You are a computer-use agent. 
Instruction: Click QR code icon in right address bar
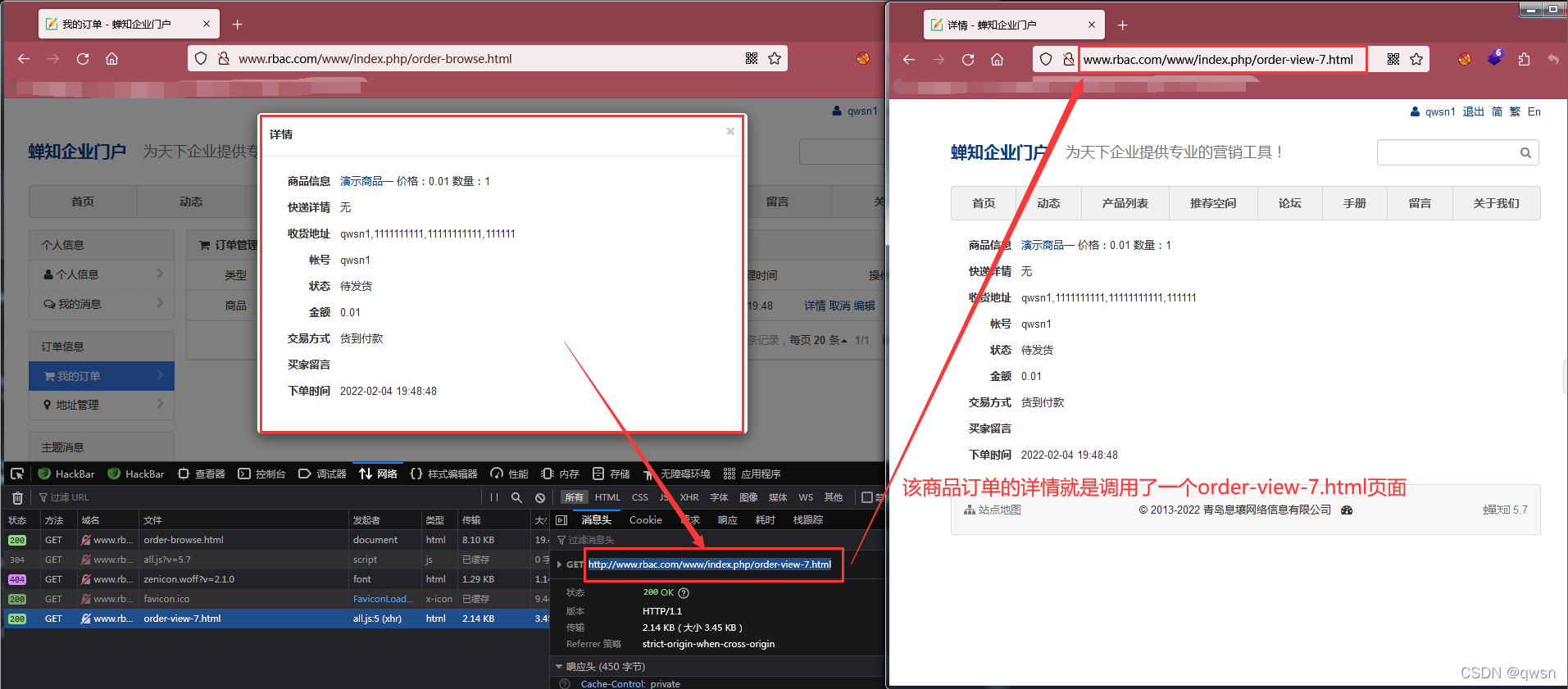[1393, 59]
